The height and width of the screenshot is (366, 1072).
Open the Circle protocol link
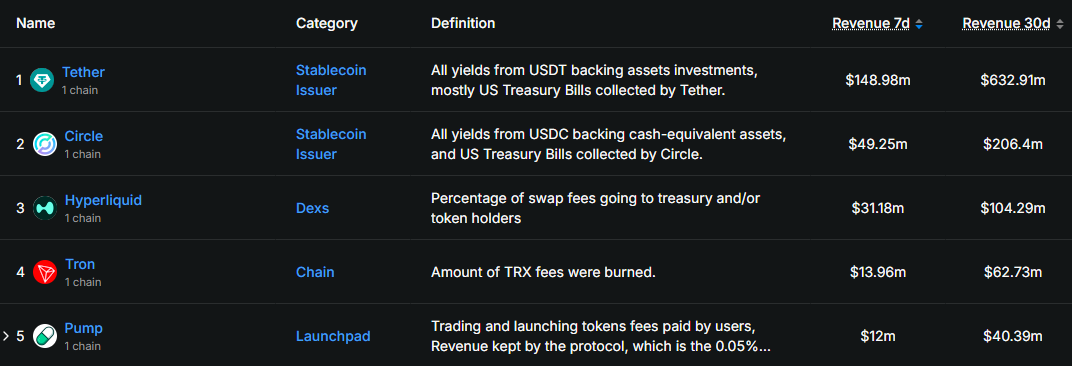click(83, 136)
